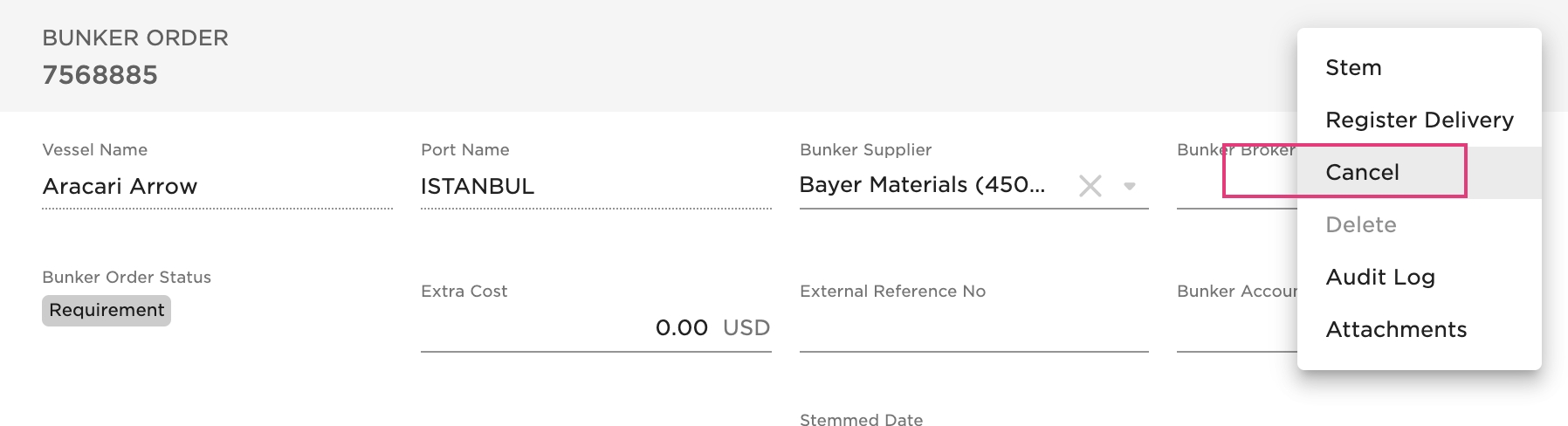1568x426 pixels.
Task: Clear the Bunker Supplier selection
Action: coord(1090,186)
